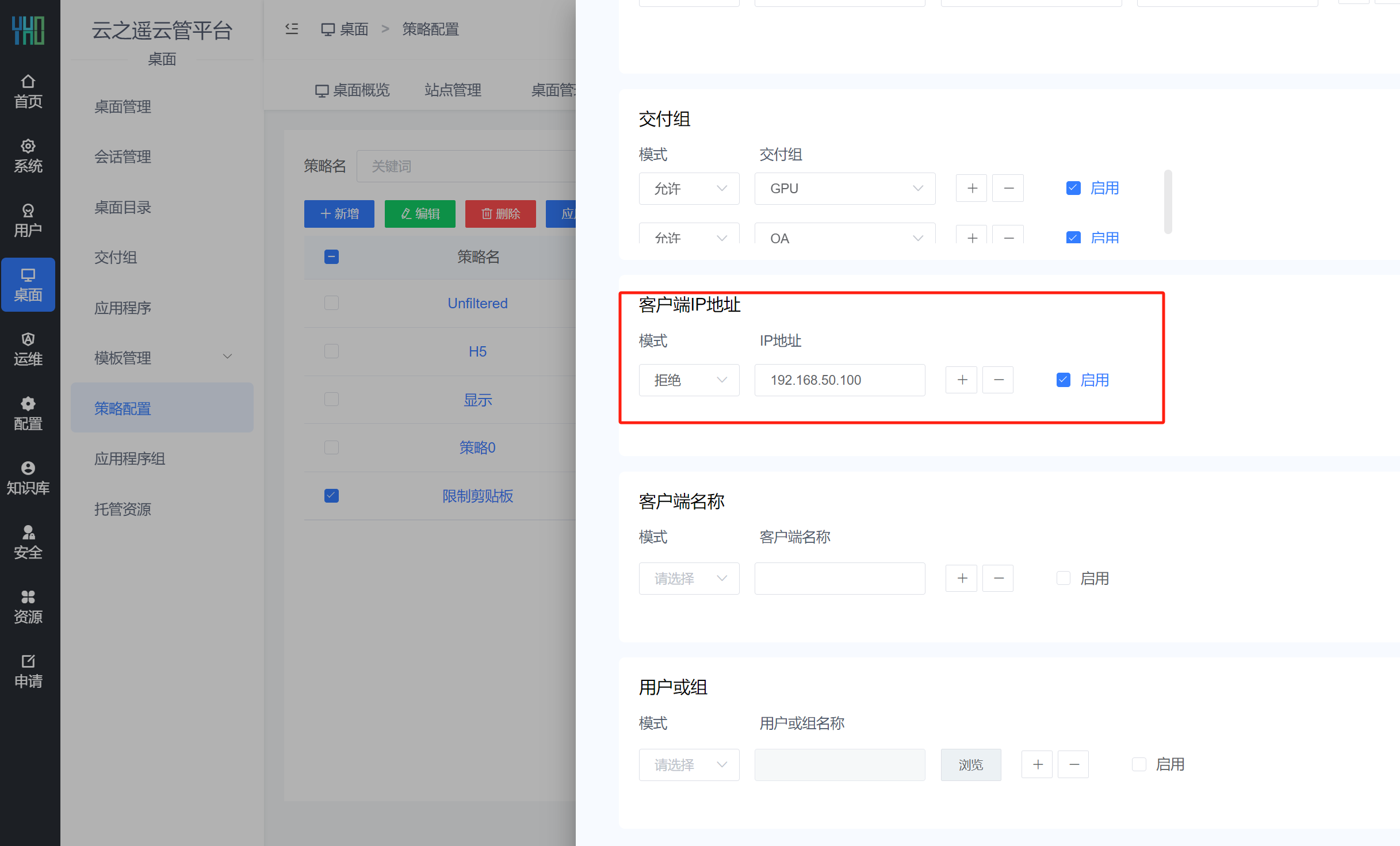Open the 运维 operations sidebar icon
This screenshot has width=1400, height=846.
tap(28, 350)
